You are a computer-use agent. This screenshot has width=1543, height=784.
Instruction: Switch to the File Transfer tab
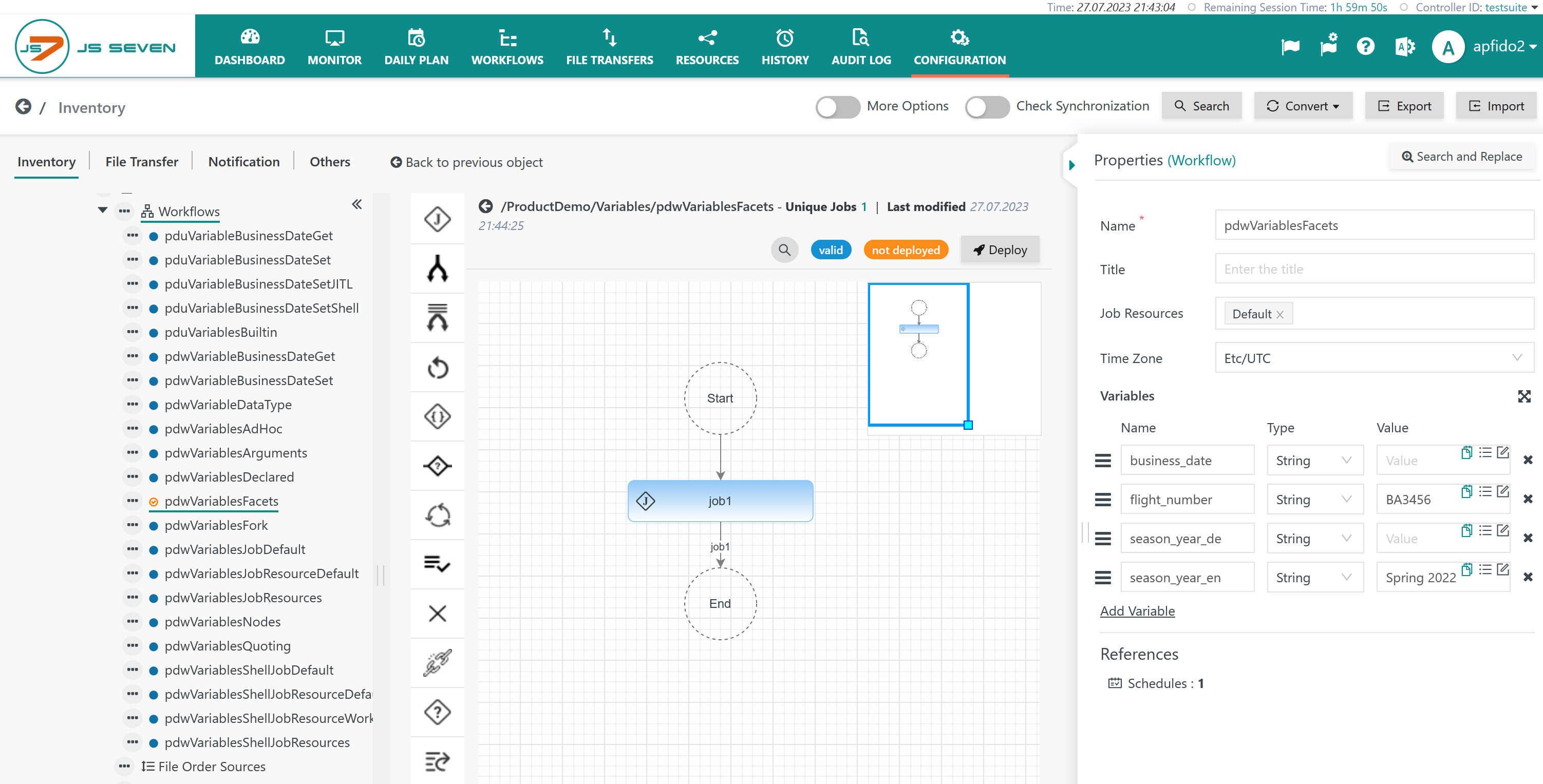point(142,162)
